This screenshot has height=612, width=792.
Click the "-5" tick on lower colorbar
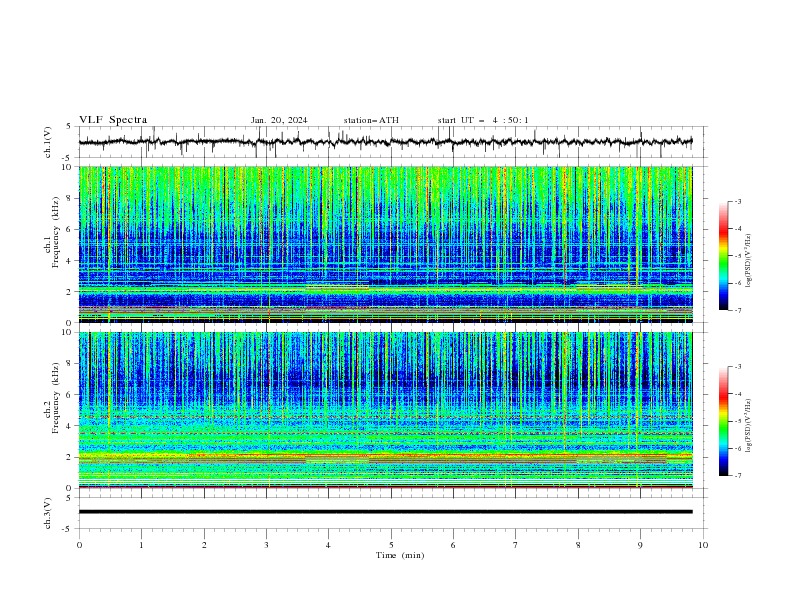[x=738, y=421]
